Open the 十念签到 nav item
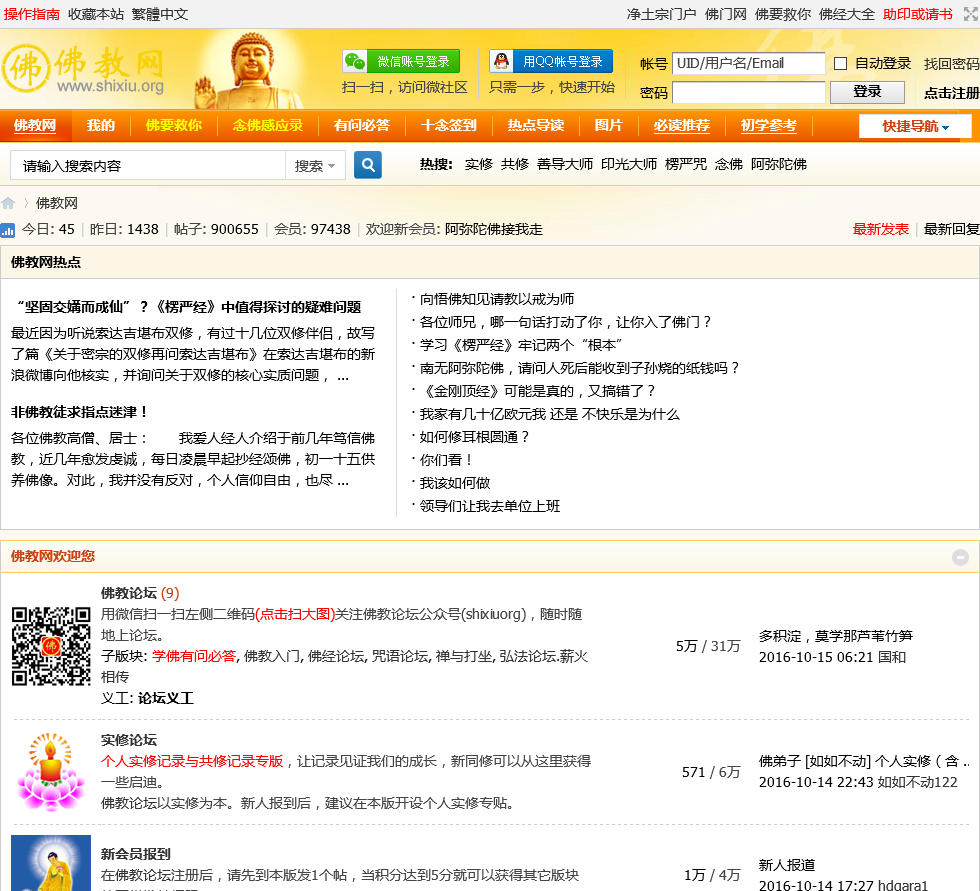The image size is (980, 891). (449, 126)
